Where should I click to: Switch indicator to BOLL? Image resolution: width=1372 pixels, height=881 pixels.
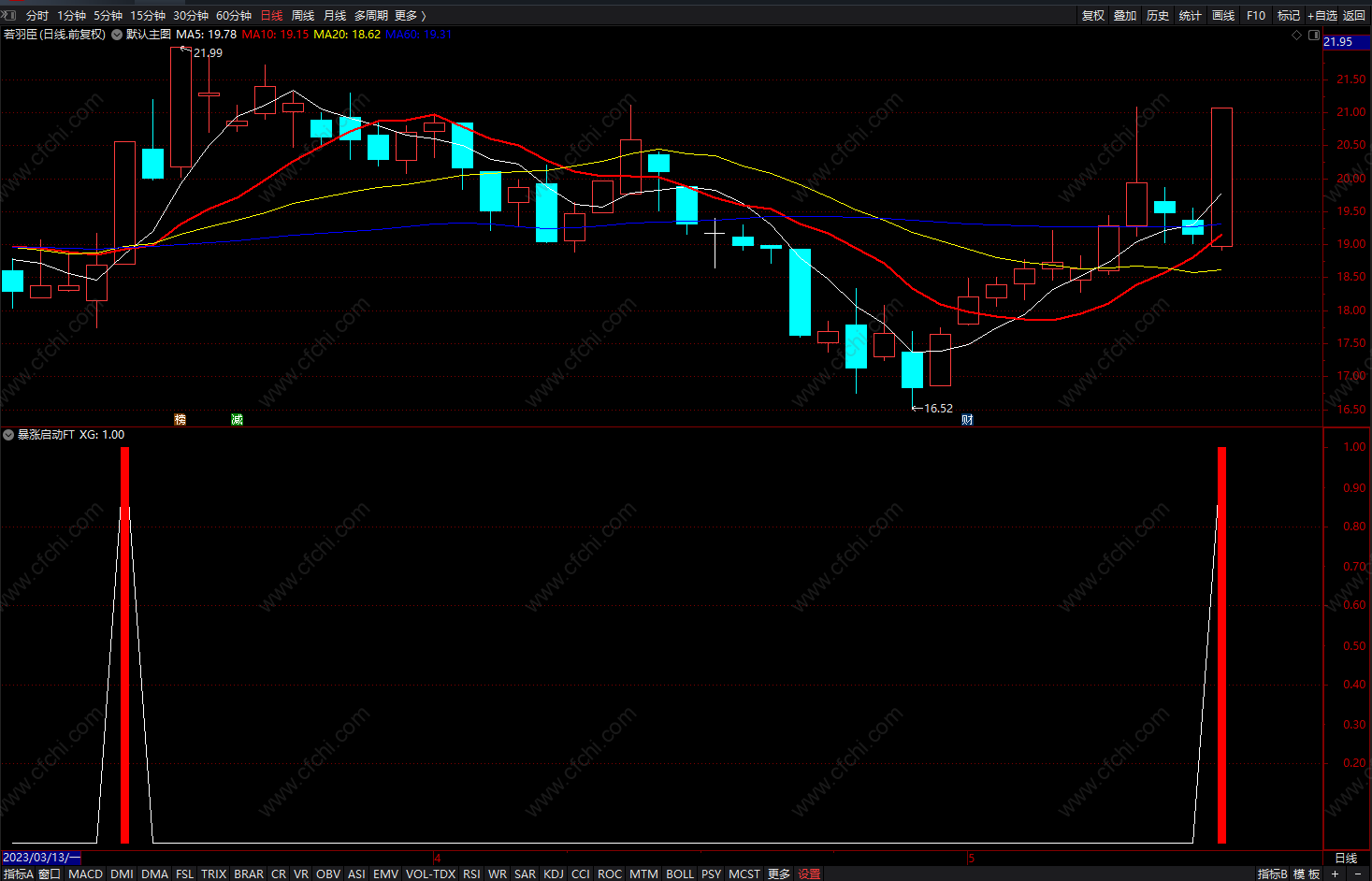(x=681, y=874)
